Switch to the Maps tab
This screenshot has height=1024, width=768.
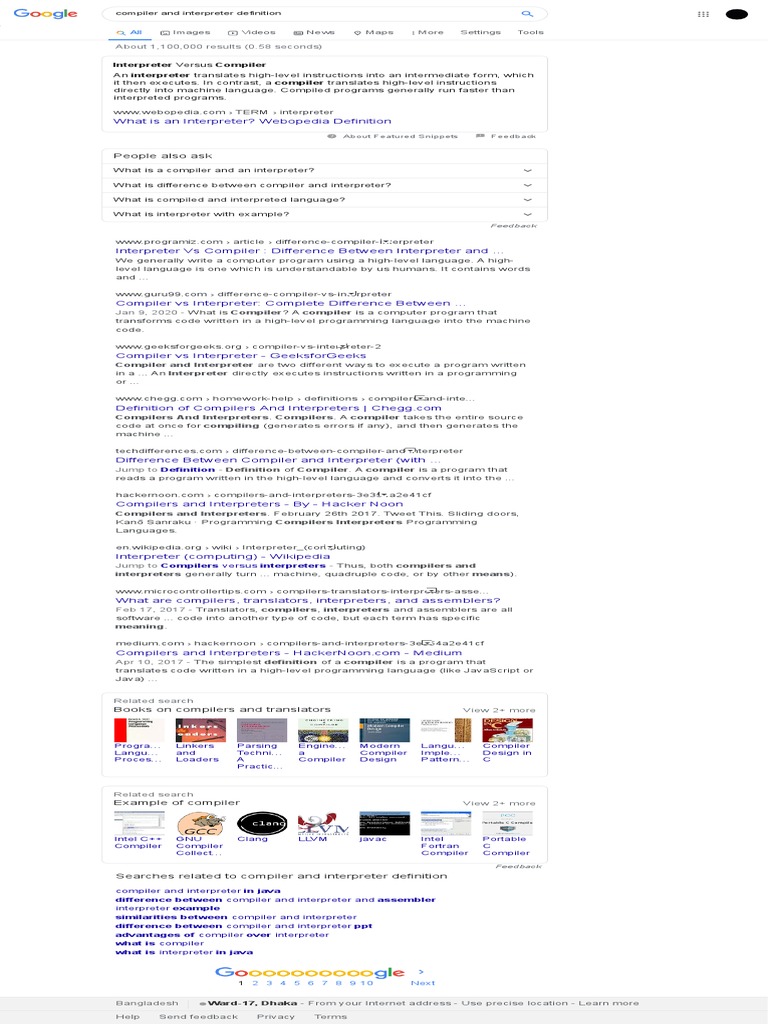(x=374, y=32)
